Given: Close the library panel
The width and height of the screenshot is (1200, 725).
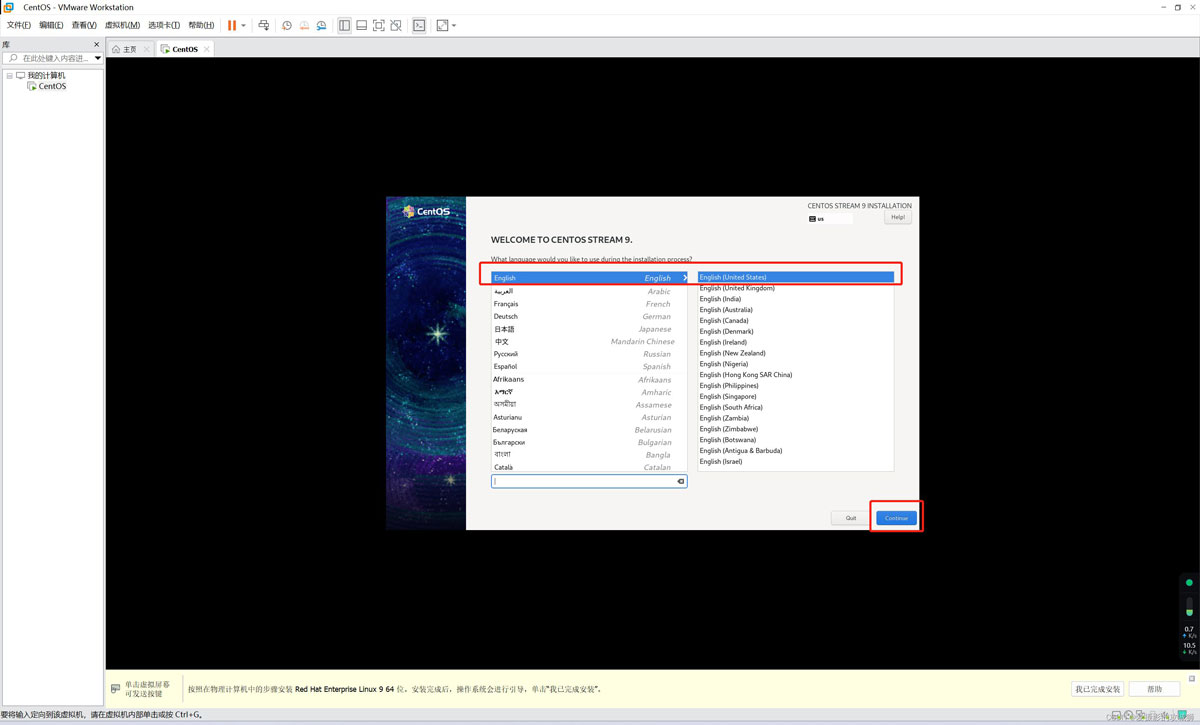Looking at the screenshot, I should click(x=96, y=44).
